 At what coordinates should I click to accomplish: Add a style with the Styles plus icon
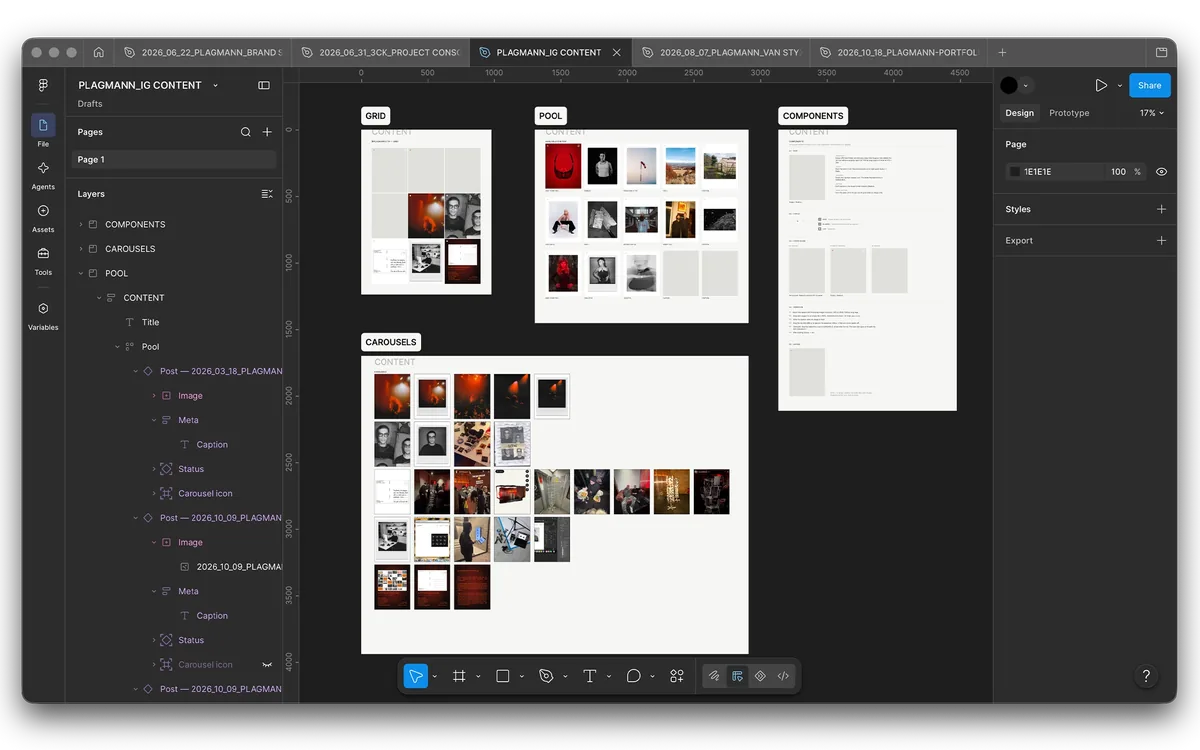click(1161, 209)
